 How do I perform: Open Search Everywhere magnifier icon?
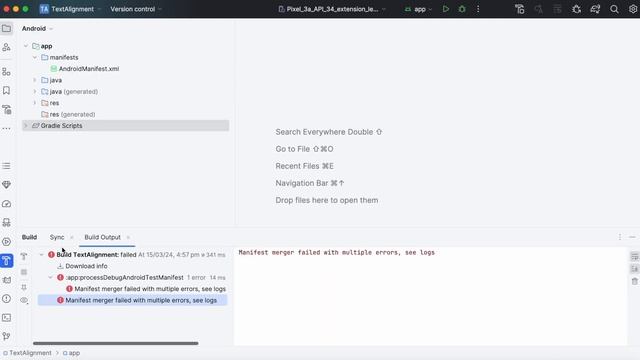pos(614,9)
